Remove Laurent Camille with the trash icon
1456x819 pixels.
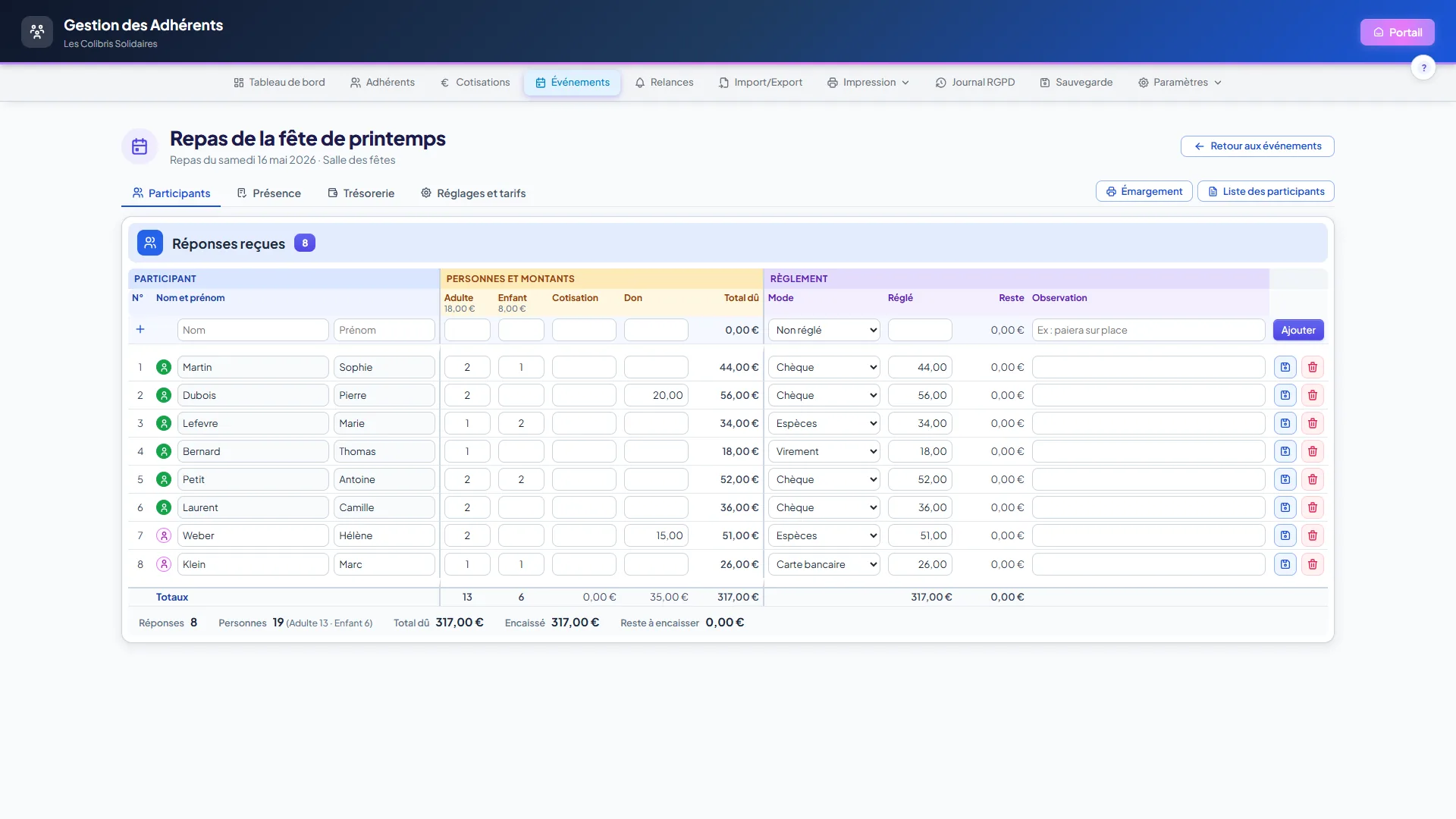coord(1313,507)
